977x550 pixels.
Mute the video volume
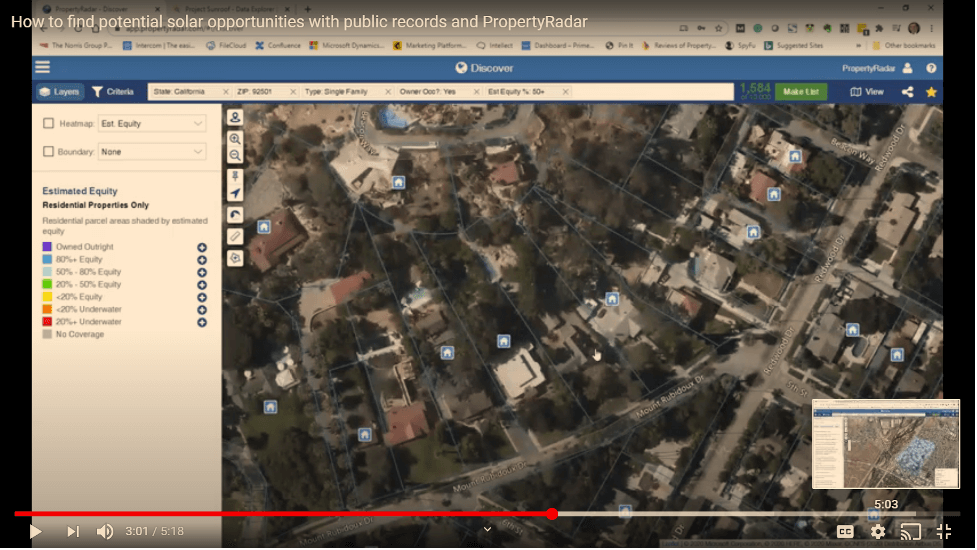(105, 531)
